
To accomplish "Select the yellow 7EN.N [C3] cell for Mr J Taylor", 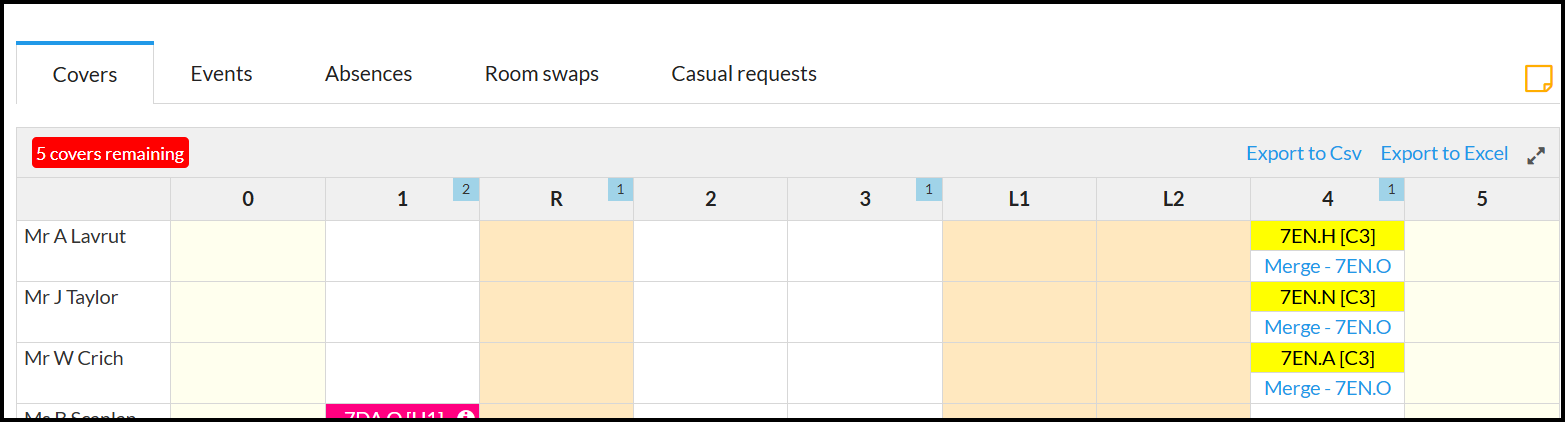I will 1327,297.
